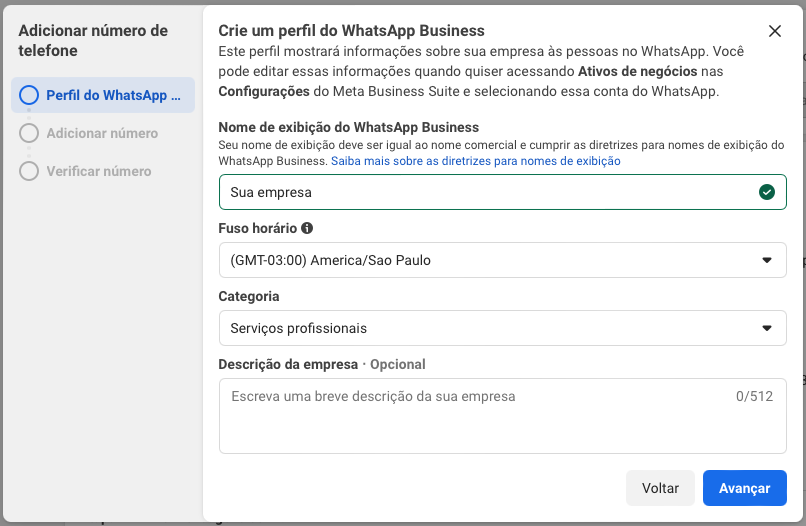Select the Verificar número step
The image size is (806, 526).
click(x=85, y=171)
